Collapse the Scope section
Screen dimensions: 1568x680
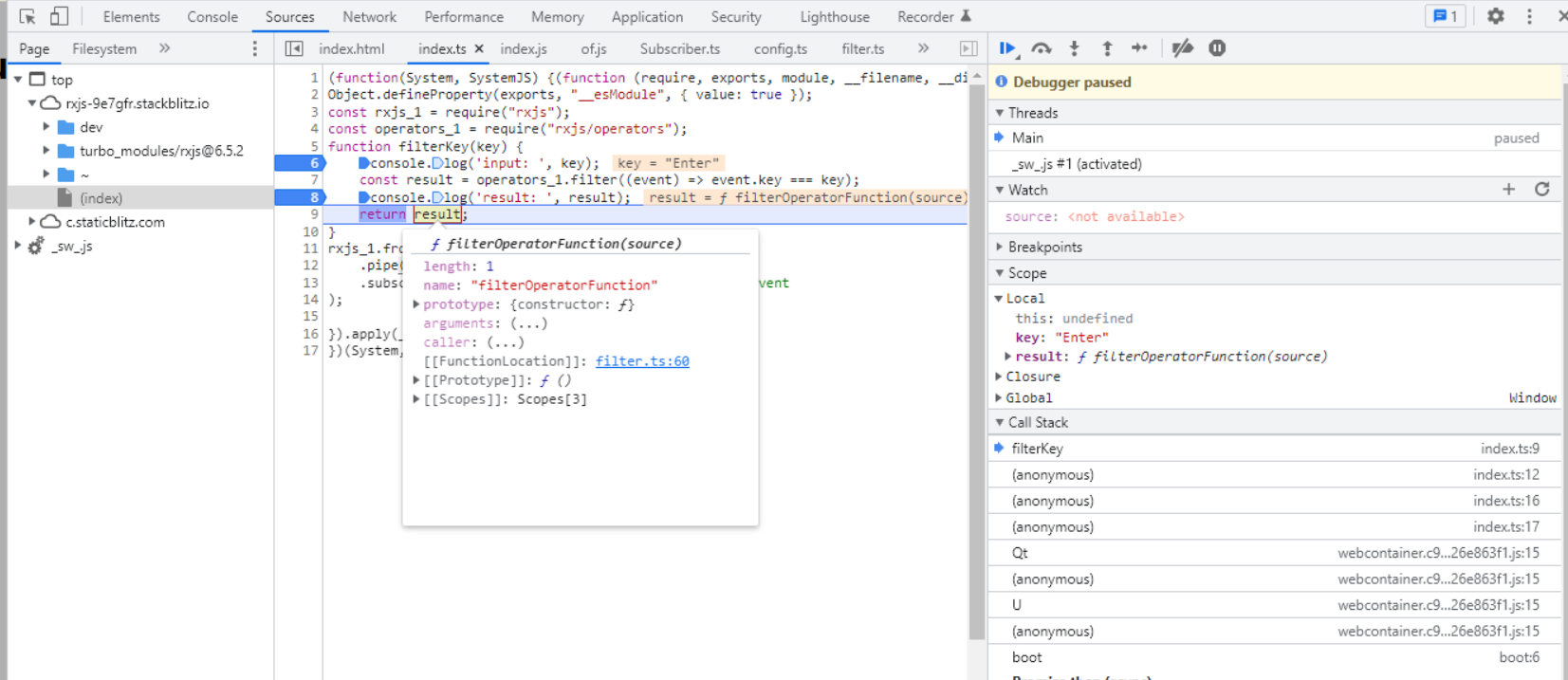tap(1000, 273)
